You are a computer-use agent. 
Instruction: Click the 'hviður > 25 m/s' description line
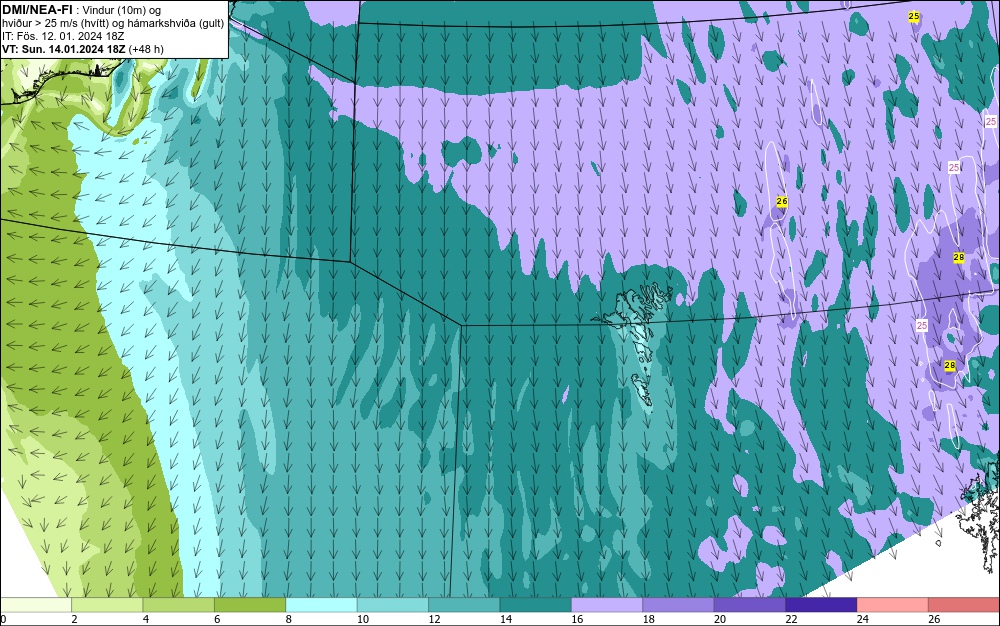113,23
